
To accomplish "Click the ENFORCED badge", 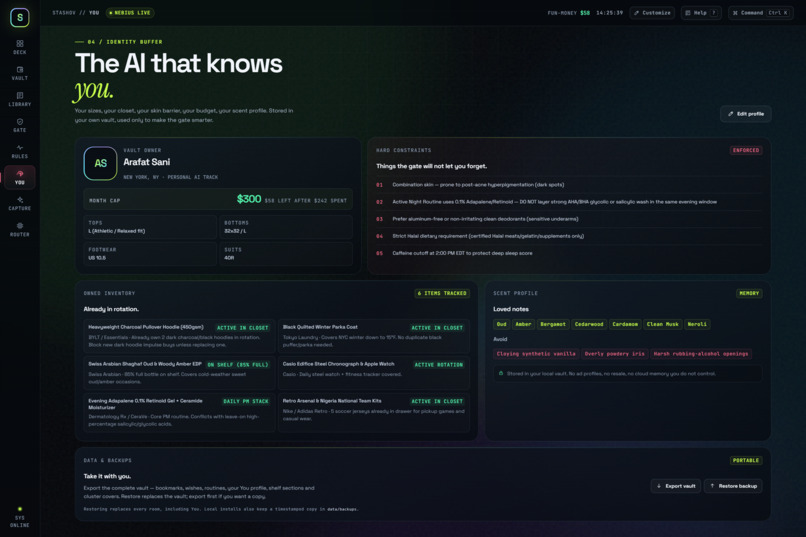I will coord(746,151).
